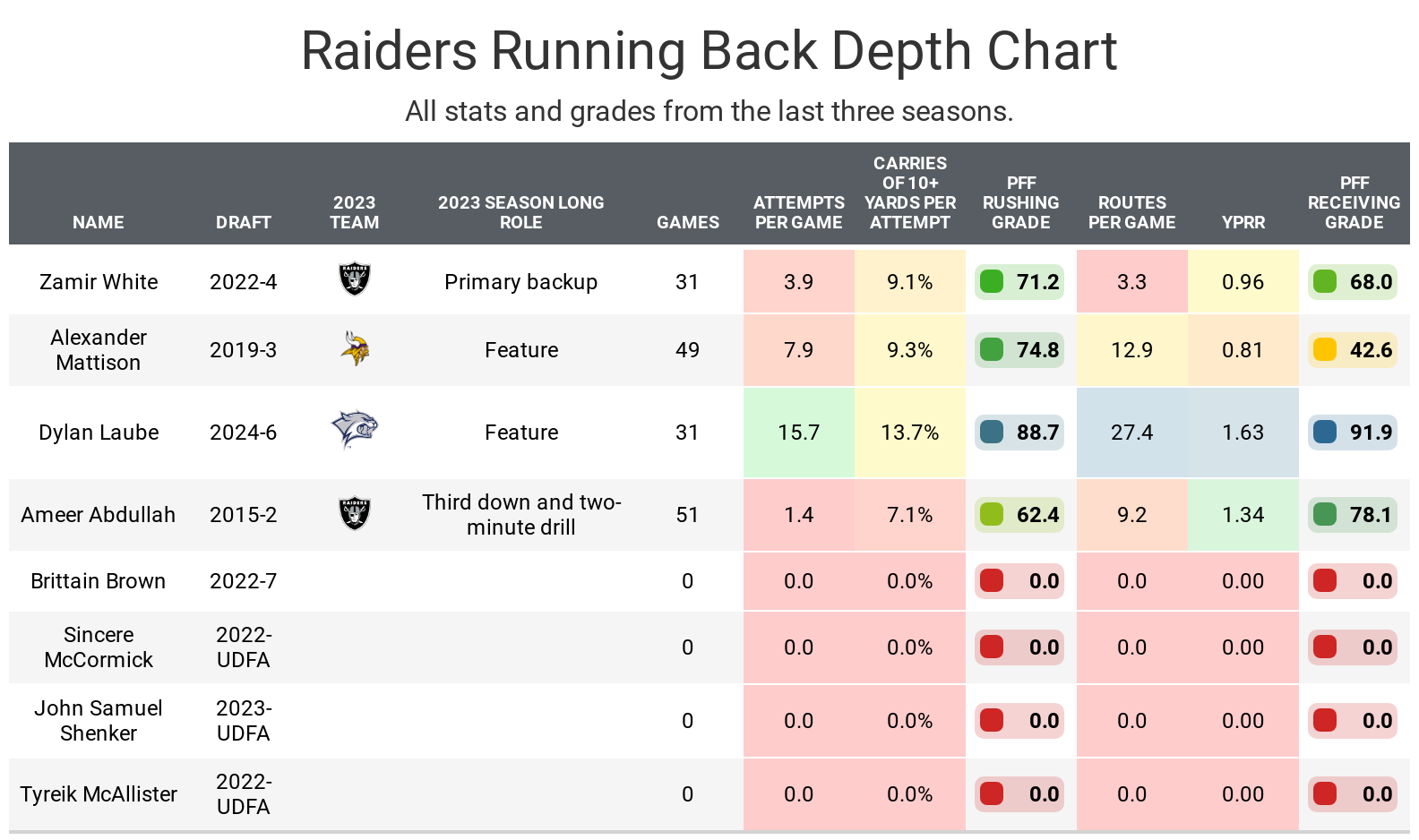
Task: Click Dylan Laube's Wildcats team logo
Action: point(355,430)
